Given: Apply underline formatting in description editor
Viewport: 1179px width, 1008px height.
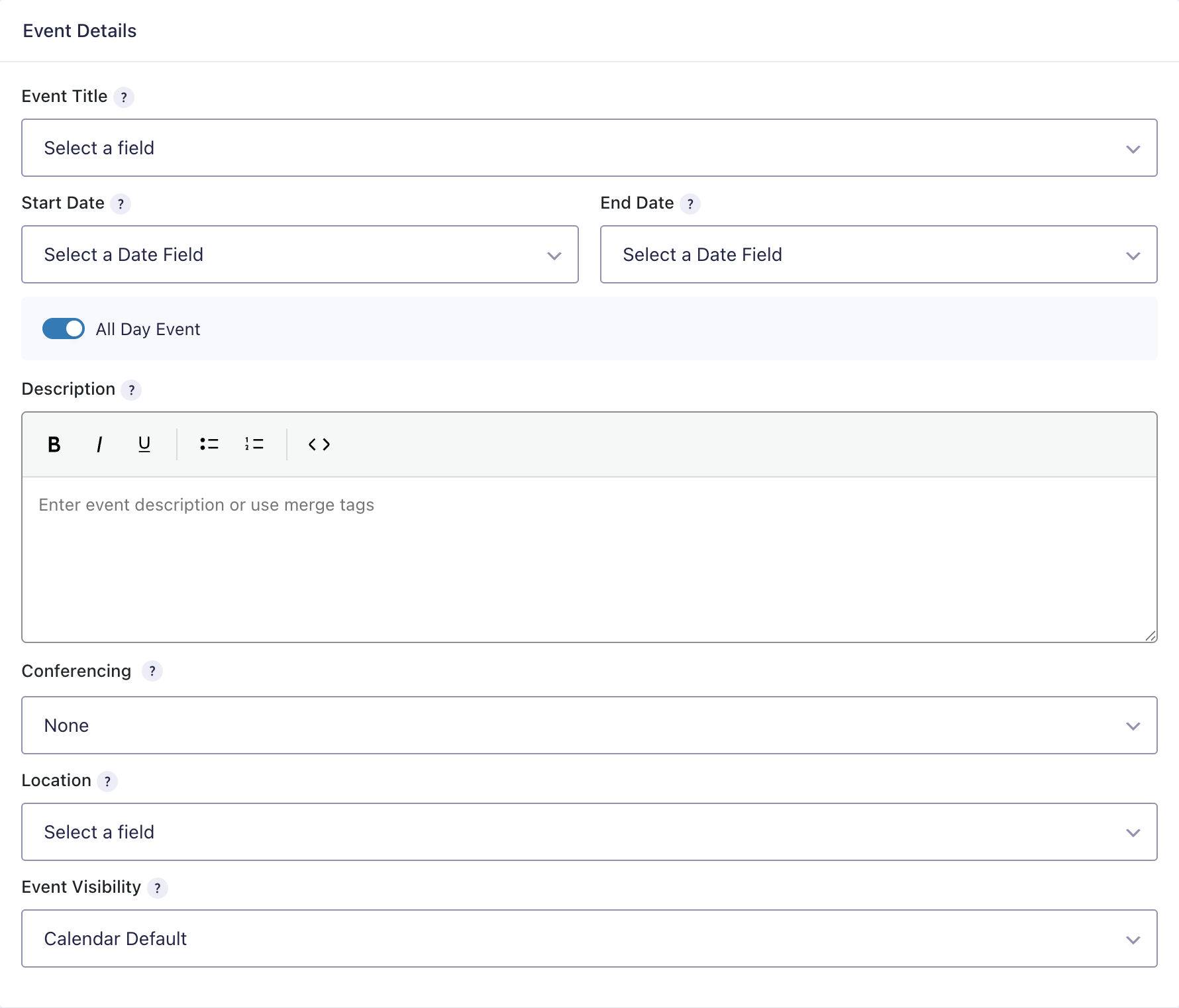Looking at the screenshot, I should coord(144,444).
